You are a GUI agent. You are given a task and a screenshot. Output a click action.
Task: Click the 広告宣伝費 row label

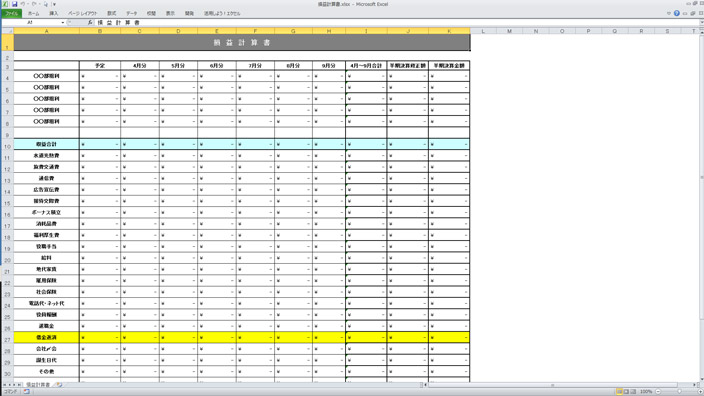[46, 189]
